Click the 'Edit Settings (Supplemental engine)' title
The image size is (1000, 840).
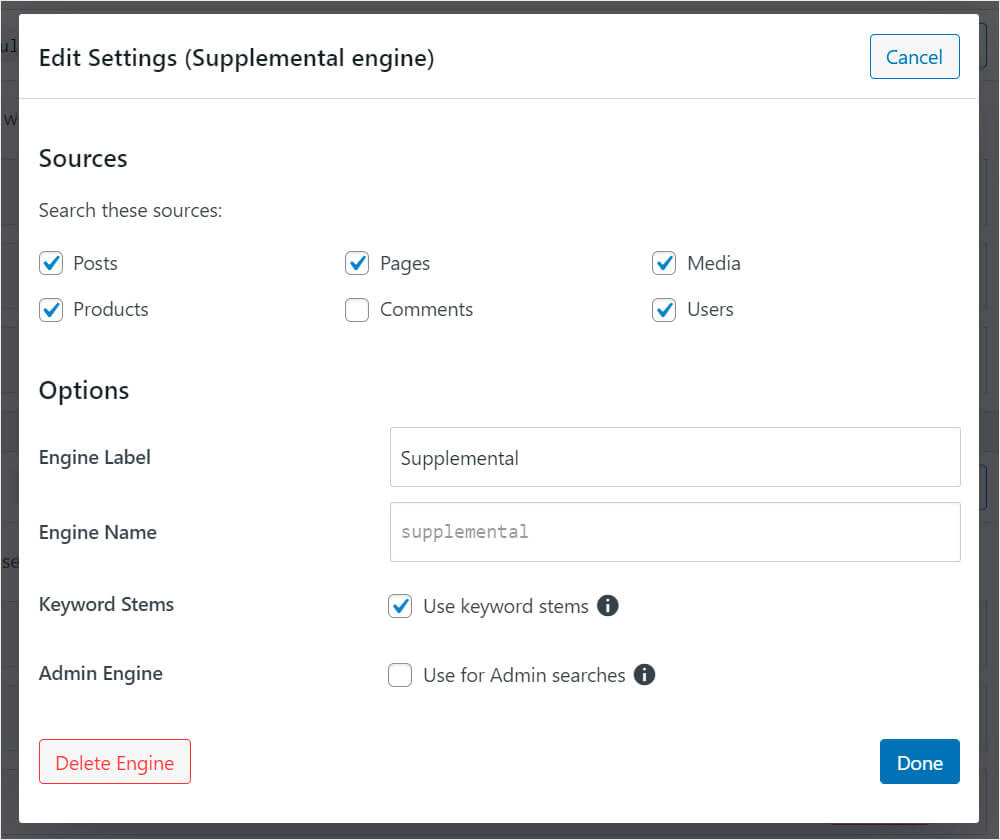click(x=236, y=58)
